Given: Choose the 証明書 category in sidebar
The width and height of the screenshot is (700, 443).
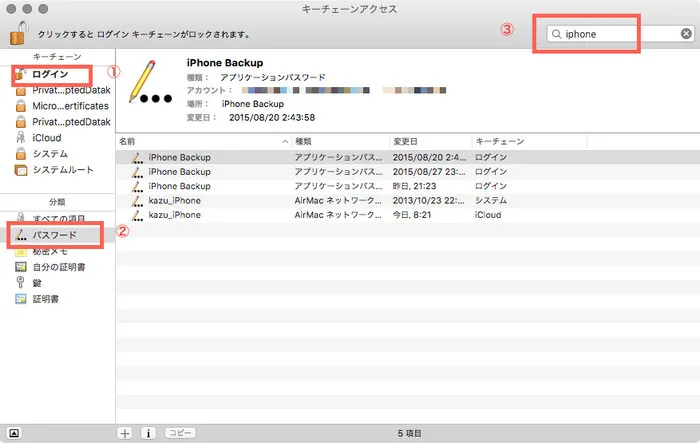Looking at the screenshot, I should pyautogui.click(x=46, y=299).
